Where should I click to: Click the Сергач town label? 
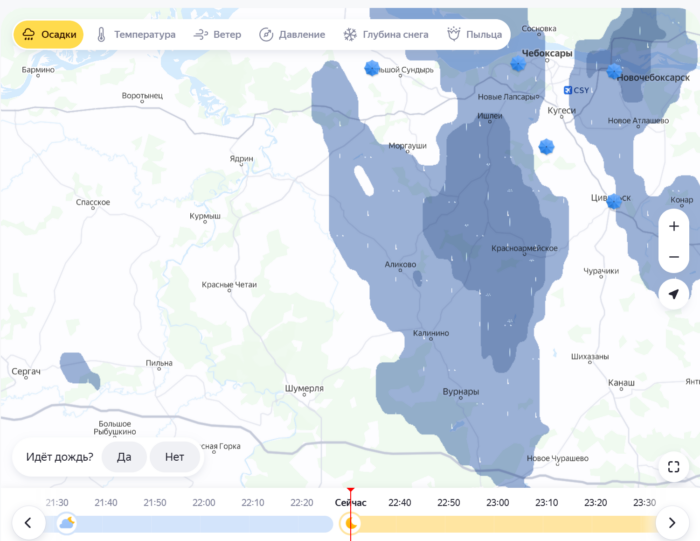(26, 371)
